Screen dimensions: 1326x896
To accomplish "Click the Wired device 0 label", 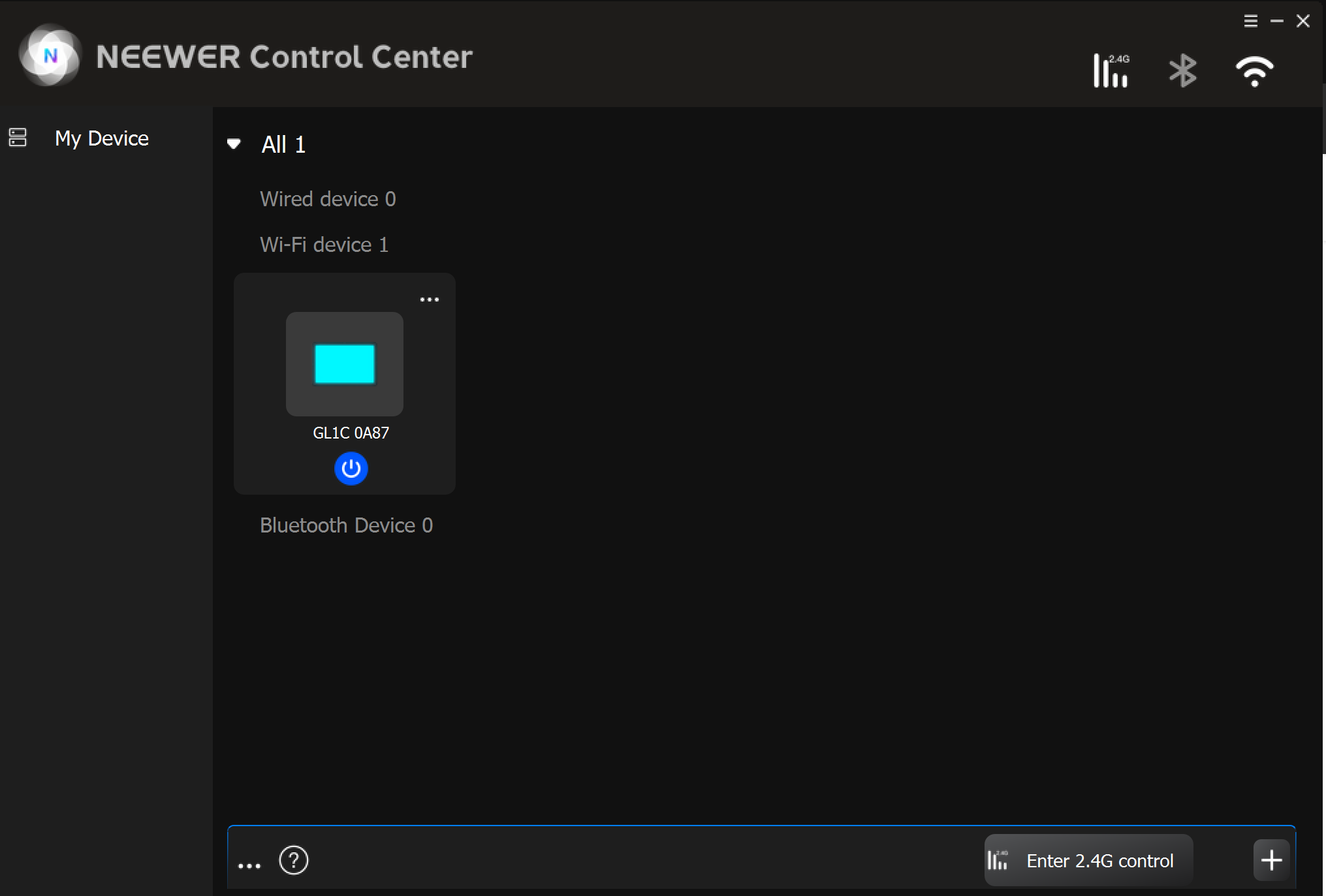I will [x=328, y=199].
